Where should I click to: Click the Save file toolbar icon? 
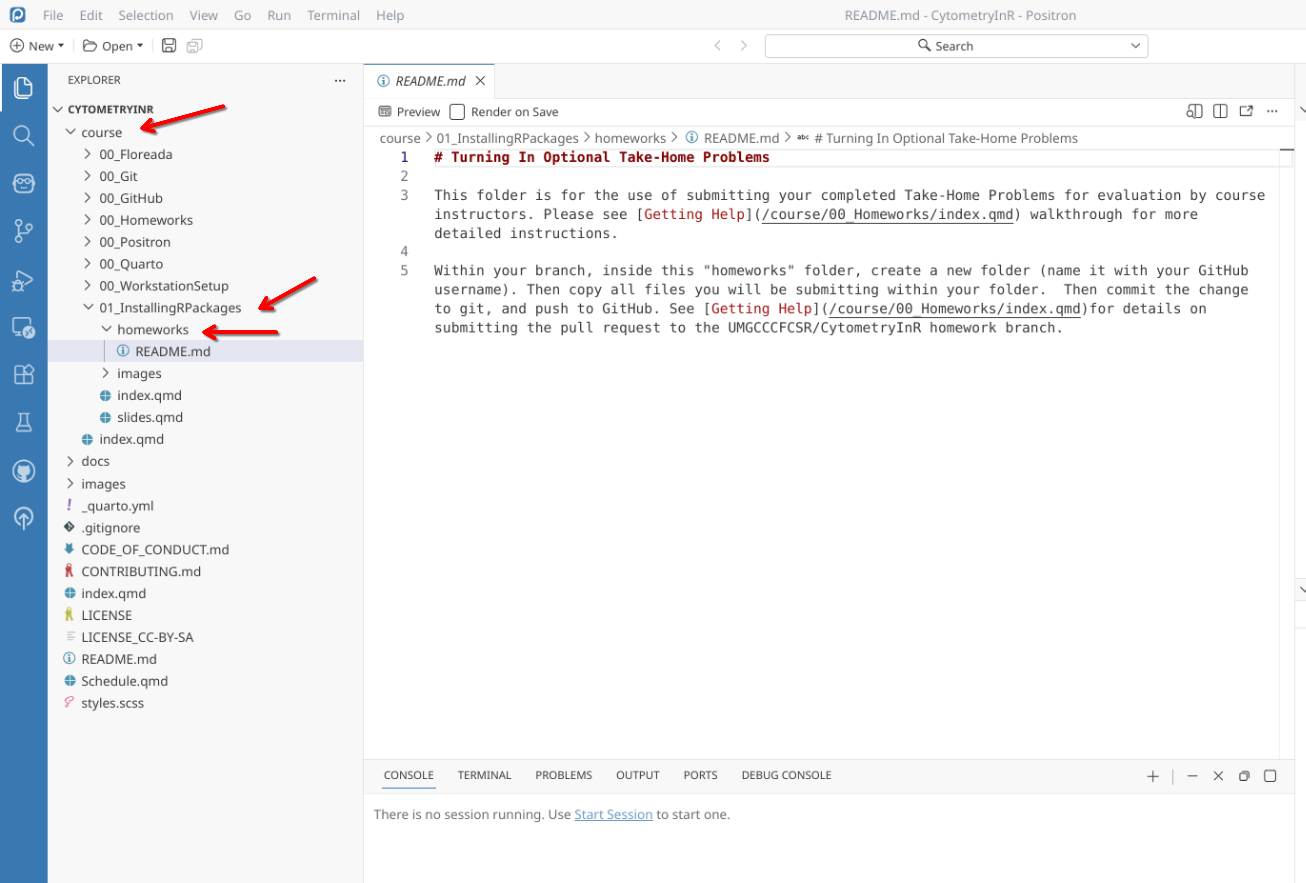pos(169,46)
